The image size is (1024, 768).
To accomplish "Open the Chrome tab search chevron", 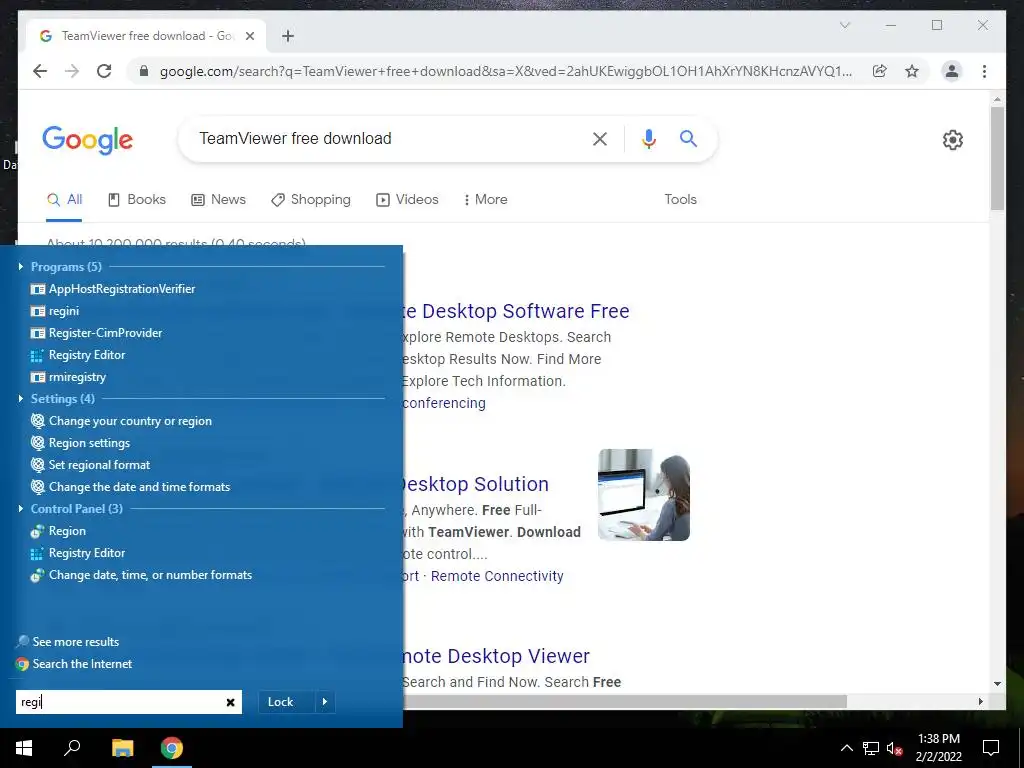I will 844,25.
